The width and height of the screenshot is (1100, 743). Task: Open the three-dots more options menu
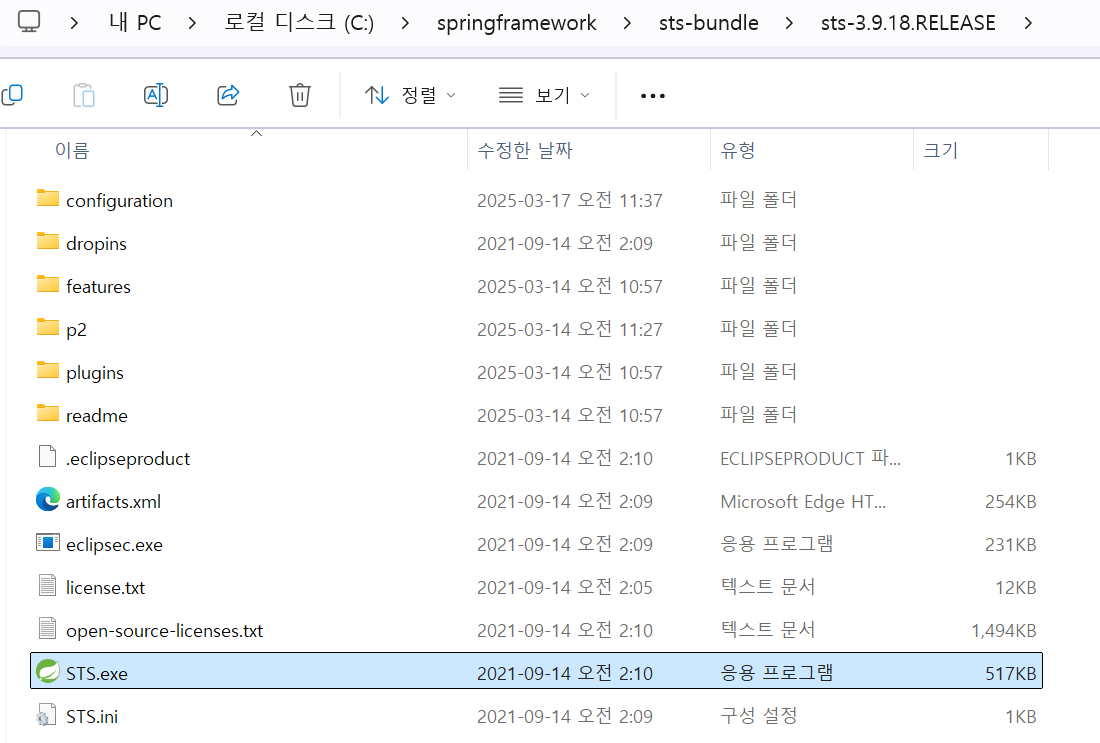coord(652,95)
